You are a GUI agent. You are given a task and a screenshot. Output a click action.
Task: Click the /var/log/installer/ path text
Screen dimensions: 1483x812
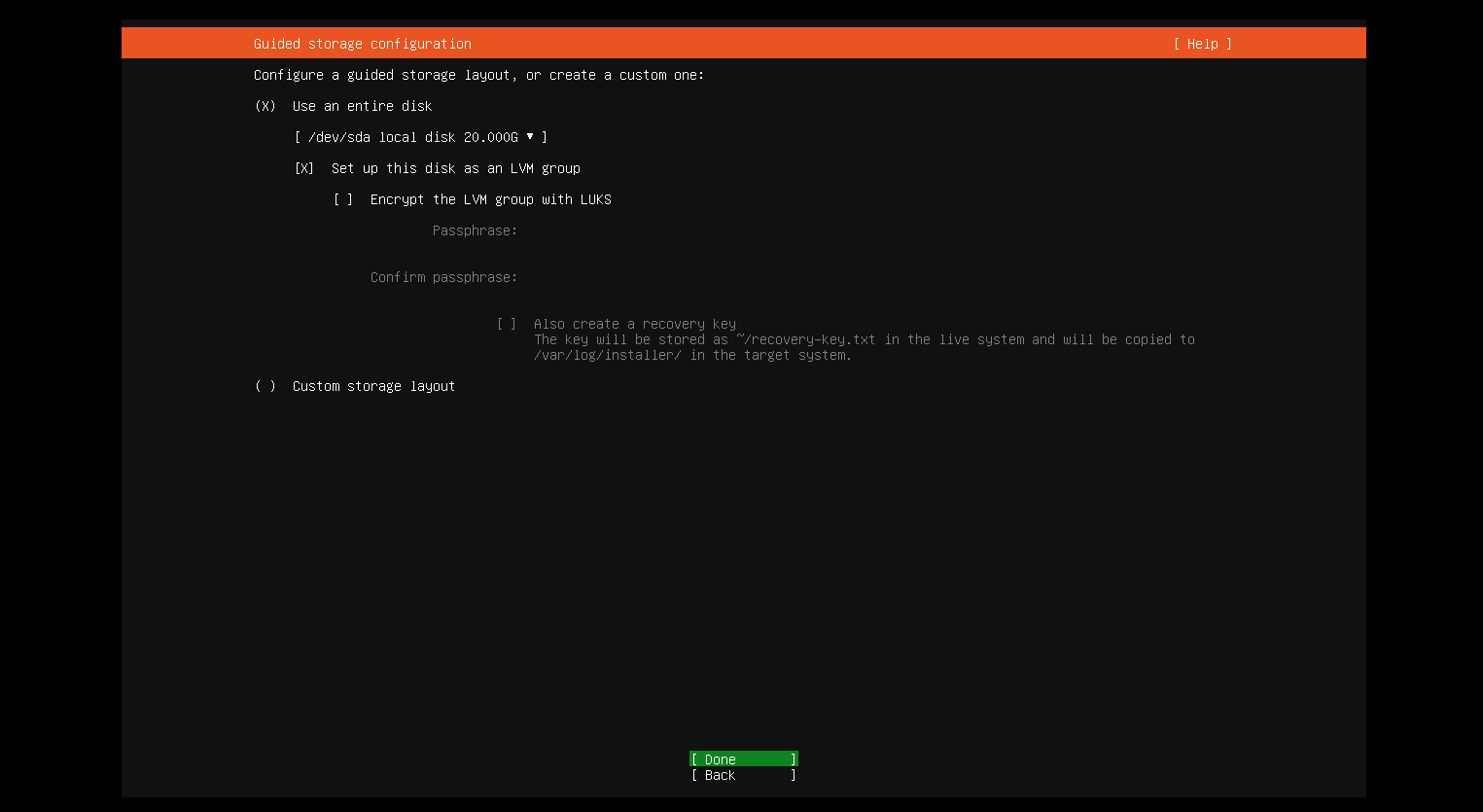coord(608,355)
